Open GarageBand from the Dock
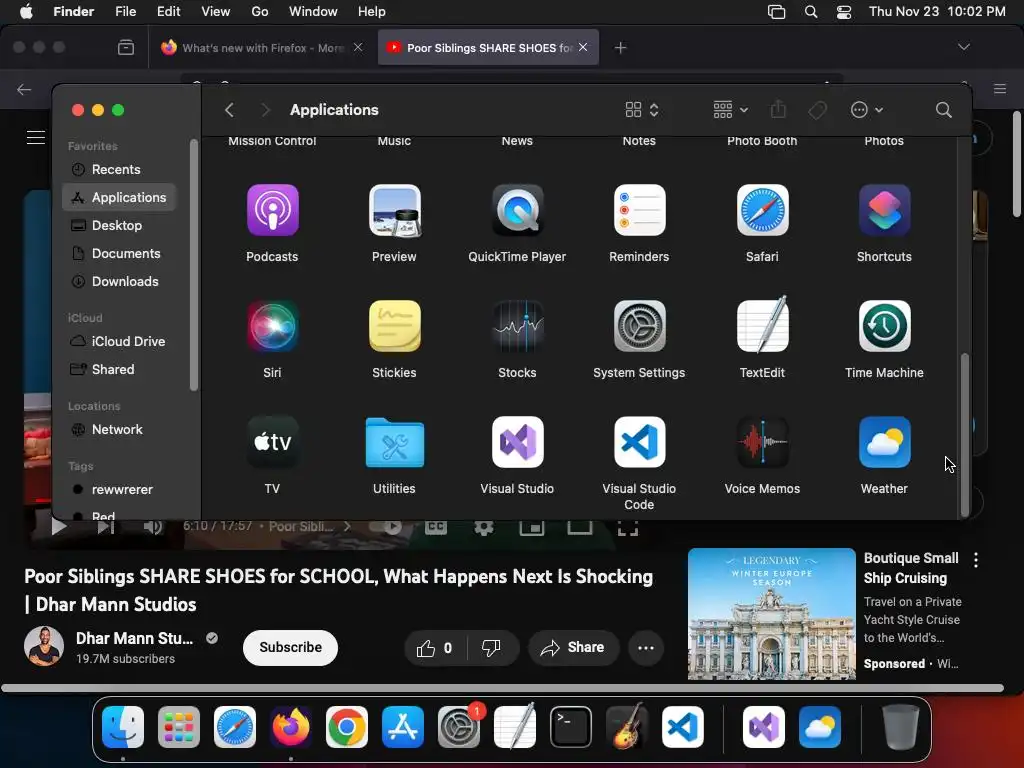Image resolution: width=1024 pixels, height=768 pixels. pos(627,726)
